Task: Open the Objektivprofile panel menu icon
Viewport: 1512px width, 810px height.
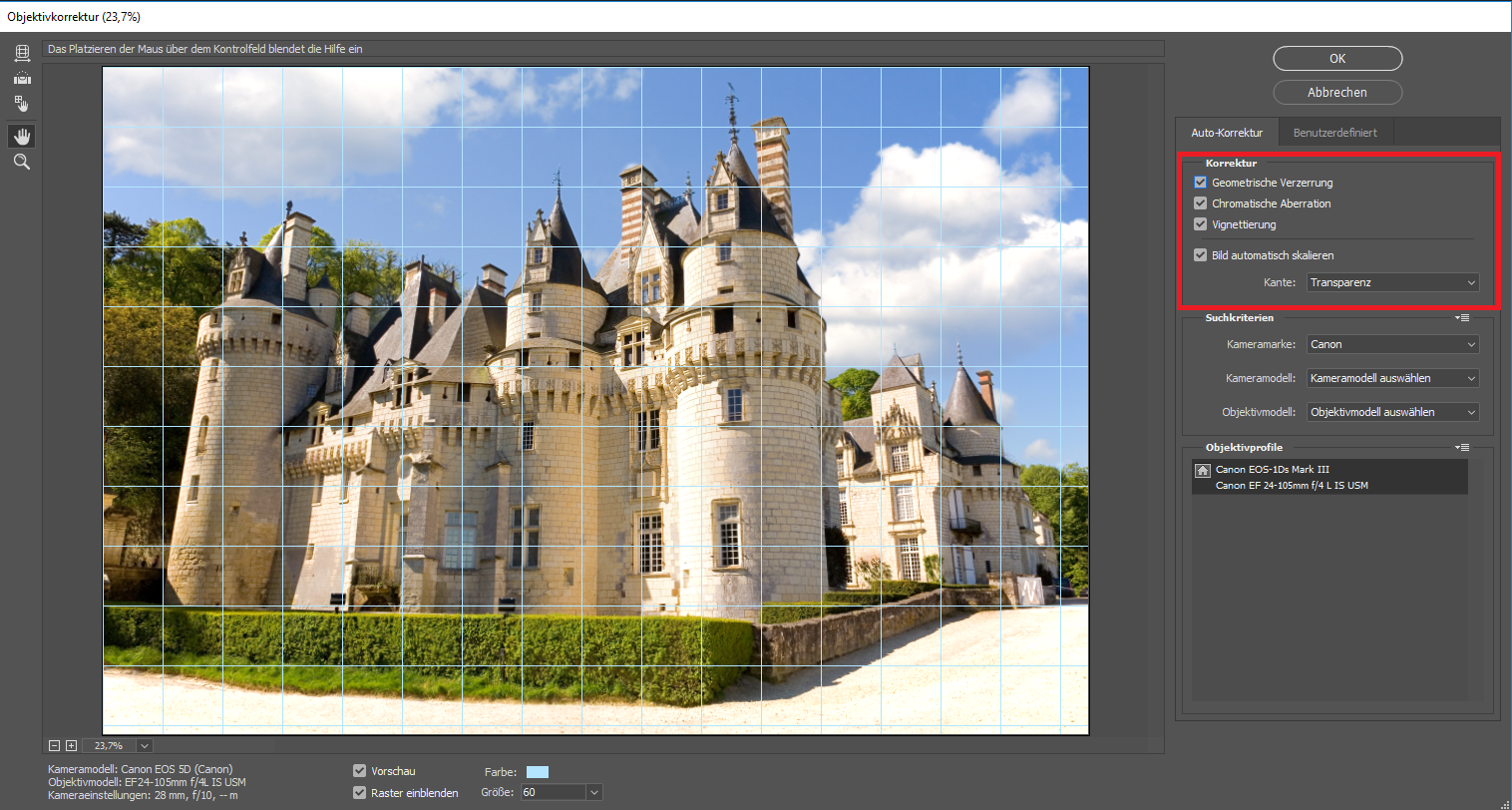Action: (x=1462, y=448)
